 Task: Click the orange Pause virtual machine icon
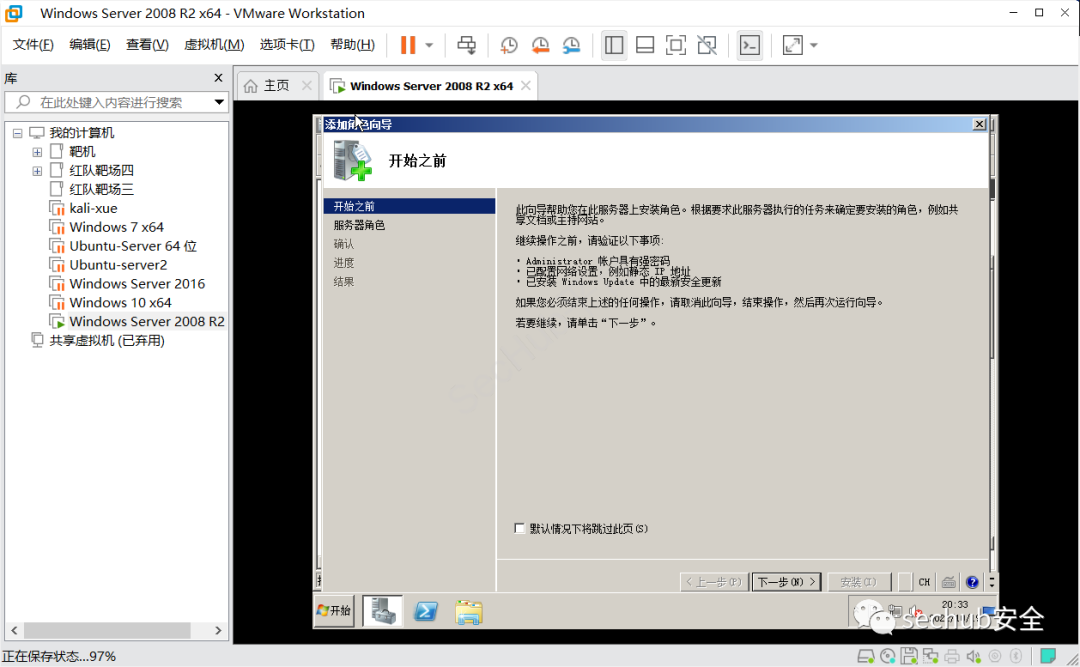(408, 45)
